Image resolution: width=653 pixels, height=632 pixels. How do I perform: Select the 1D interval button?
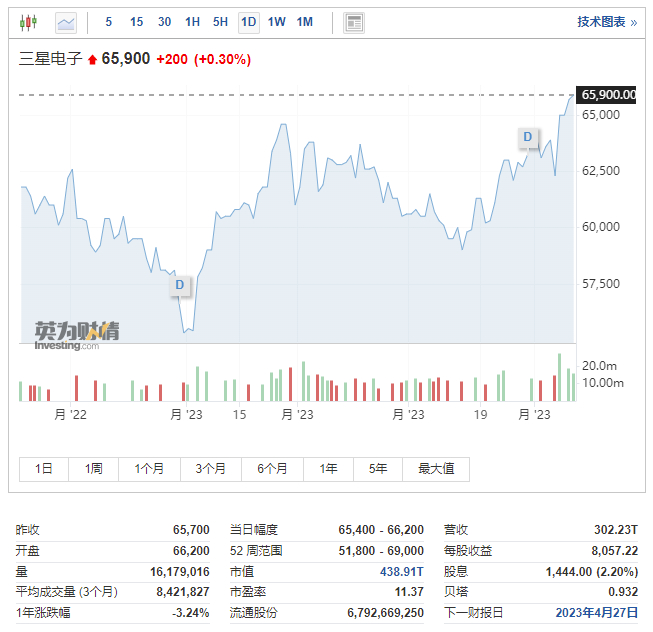click(248, 21)
